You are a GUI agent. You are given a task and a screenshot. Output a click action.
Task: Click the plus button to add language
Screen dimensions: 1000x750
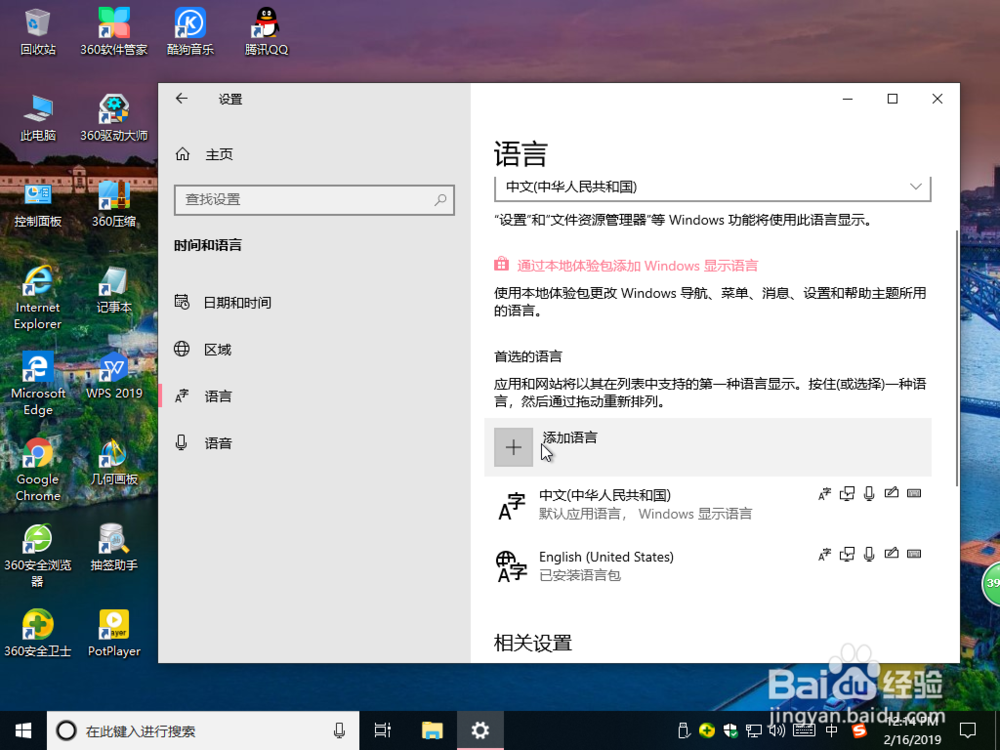pyautogui.click(x=513, y=448)
